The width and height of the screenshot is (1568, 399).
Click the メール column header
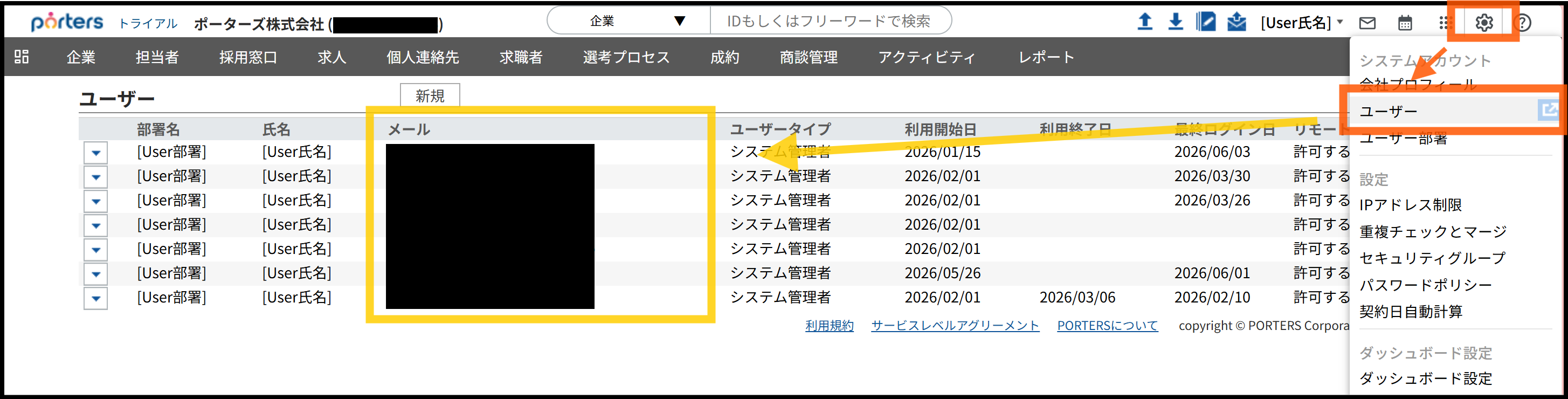[x=409, y=129]
